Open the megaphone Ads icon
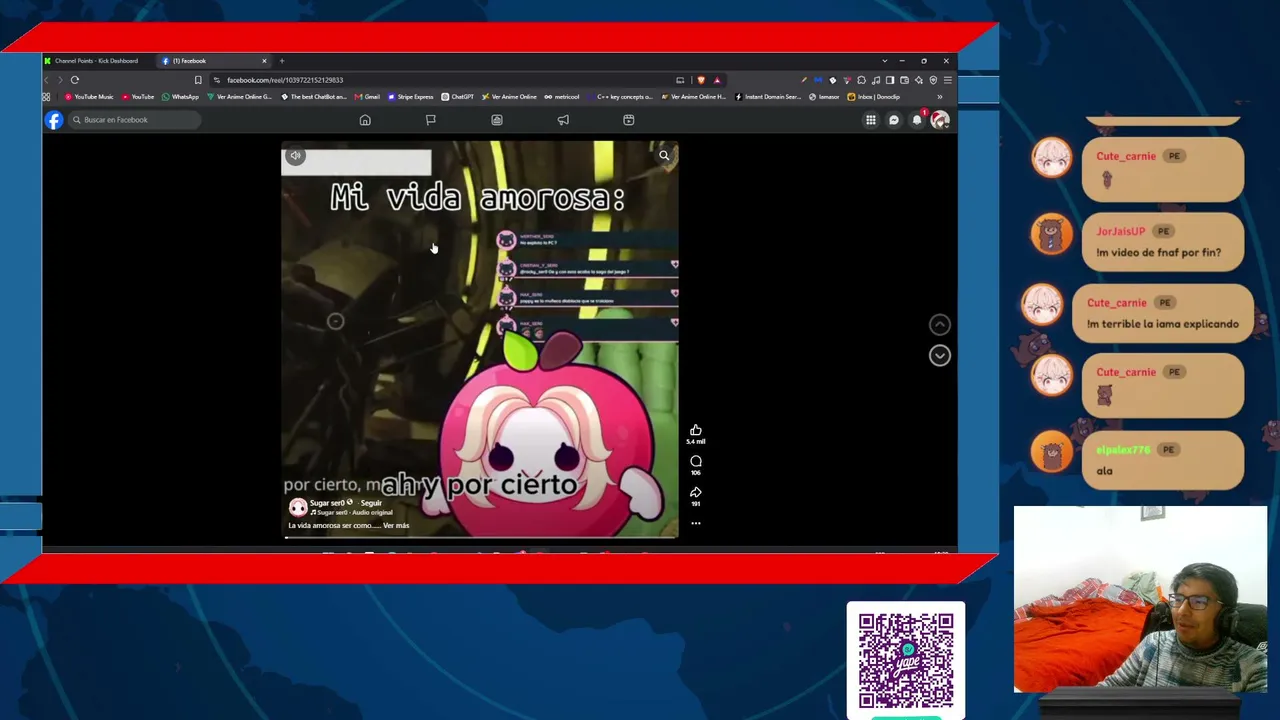Image resolution: width=1280 pixels, height=720 pixels. coord(563,120)
